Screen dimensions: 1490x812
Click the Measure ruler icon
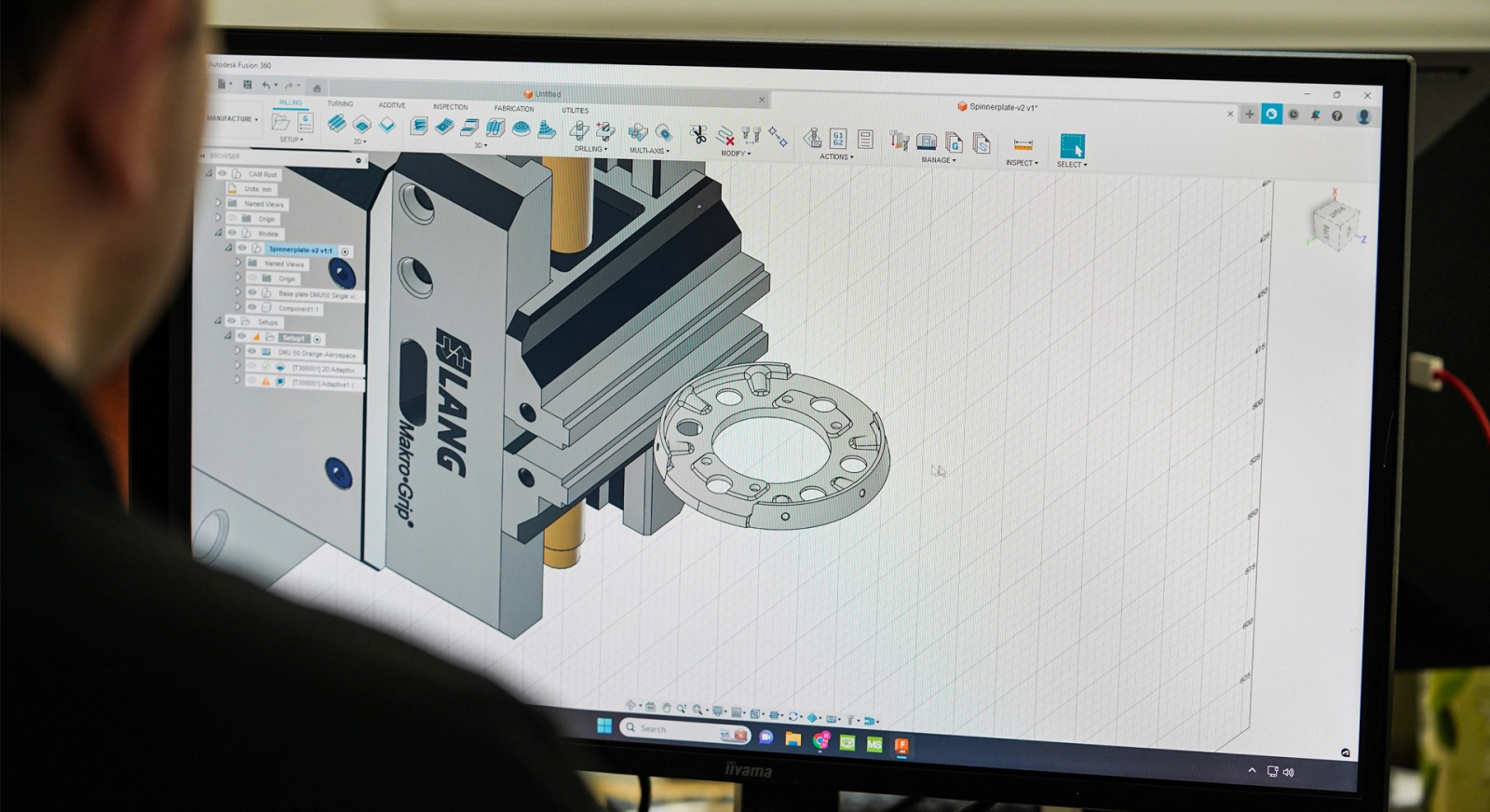tap(1023, 145)
